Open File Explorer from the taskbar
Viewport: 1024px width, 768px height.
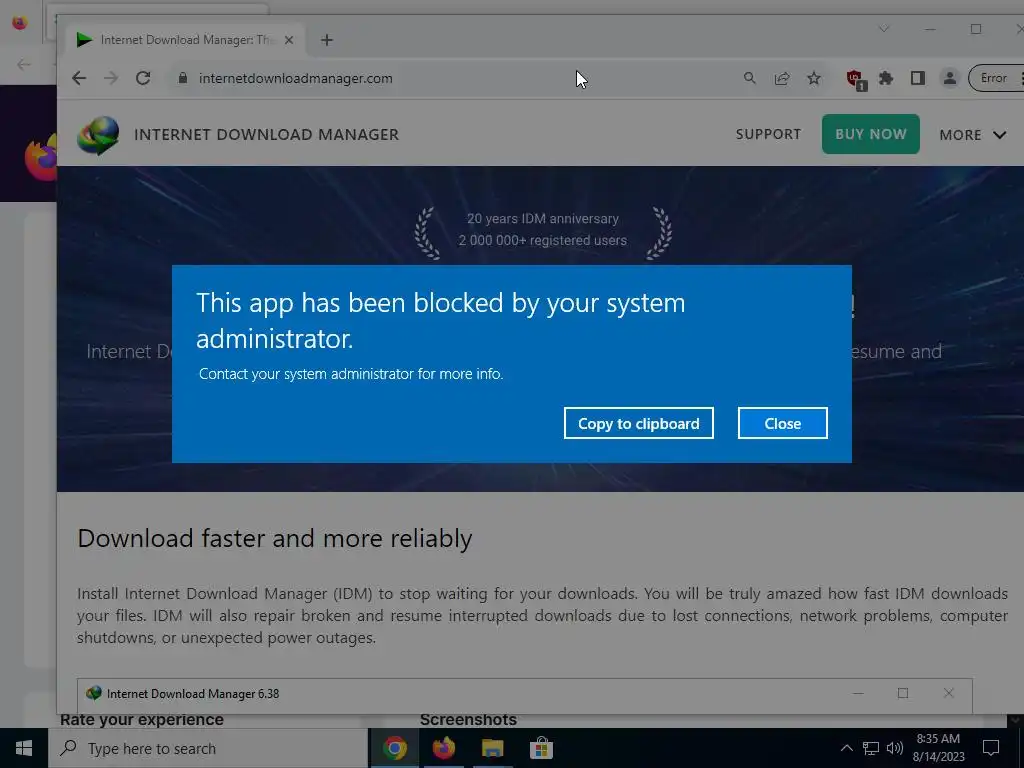click(x=492, y=748)
